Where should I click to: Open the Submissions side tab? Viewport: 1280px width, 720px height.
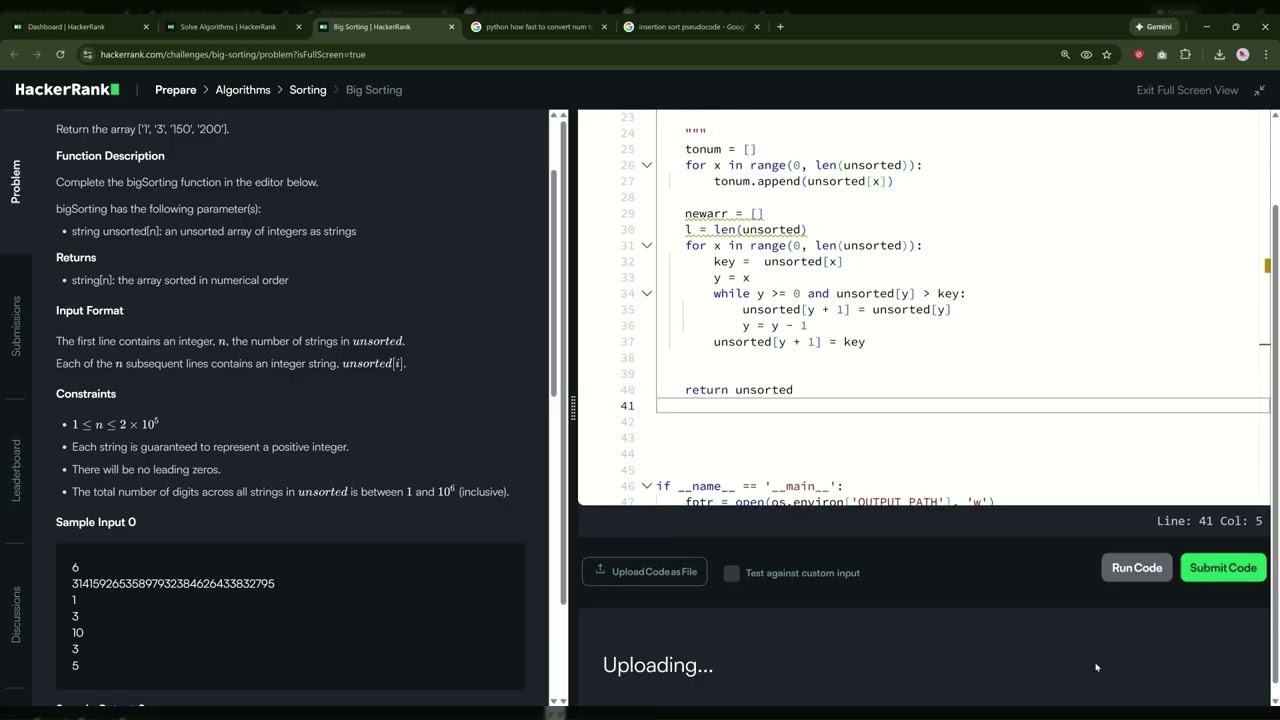15,326
